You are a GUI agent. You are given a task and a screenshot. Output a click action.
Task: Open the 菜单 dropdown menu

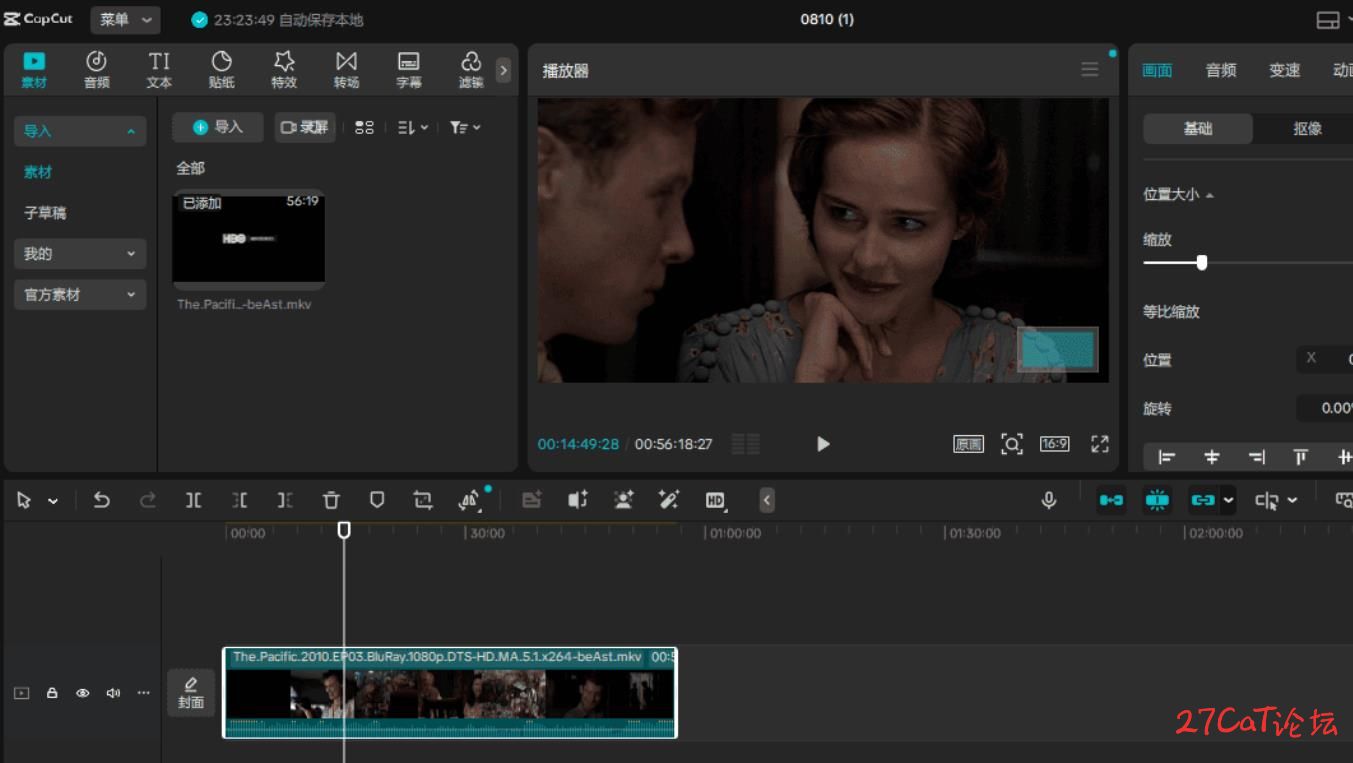coord(126,19)
